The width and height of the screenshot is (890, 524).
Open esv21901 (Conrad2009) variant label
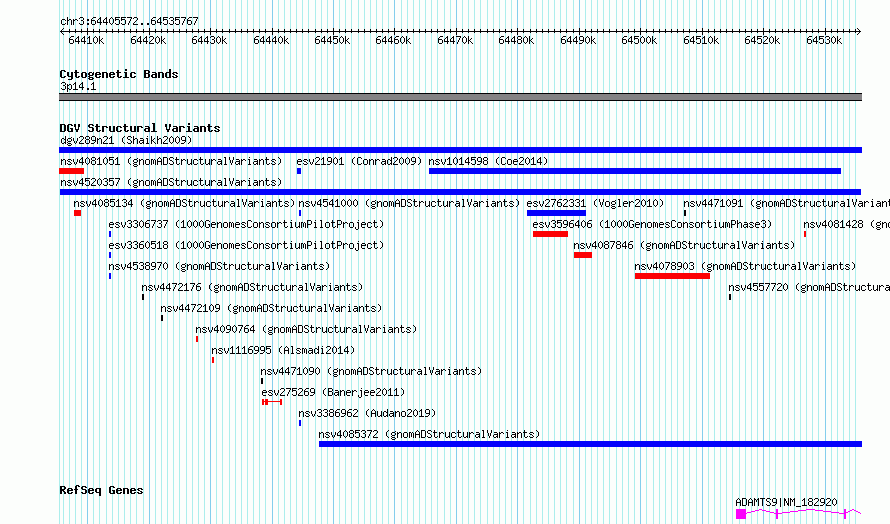click(359, 161)
